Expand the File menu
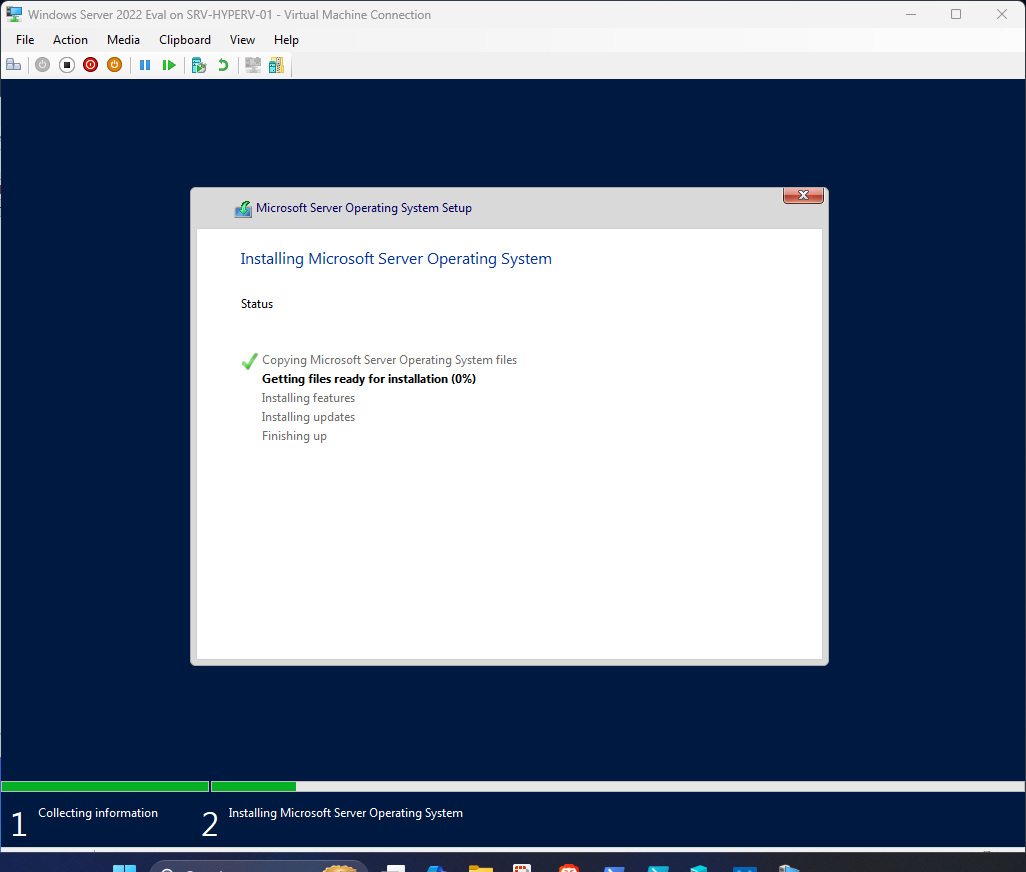 pyautogui.click(x=24, y=40)
